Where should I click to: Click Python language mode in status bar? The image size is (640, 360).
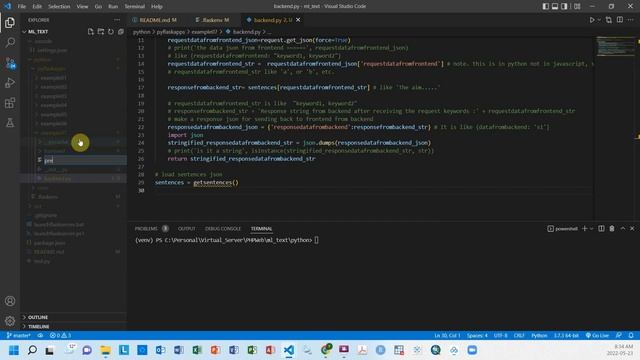(539, 336)
